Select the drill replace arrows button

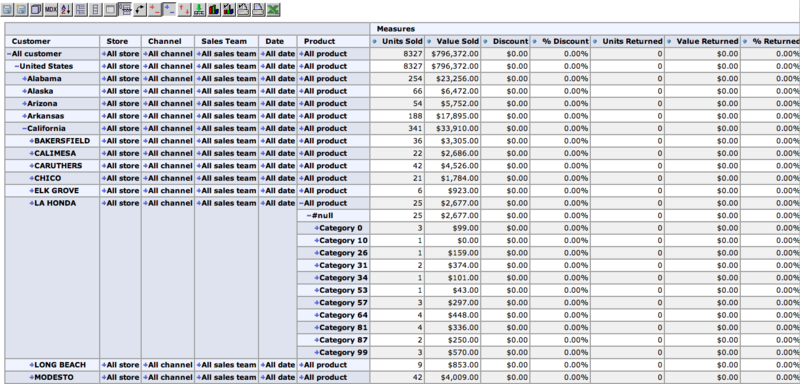tap(184, 9)
